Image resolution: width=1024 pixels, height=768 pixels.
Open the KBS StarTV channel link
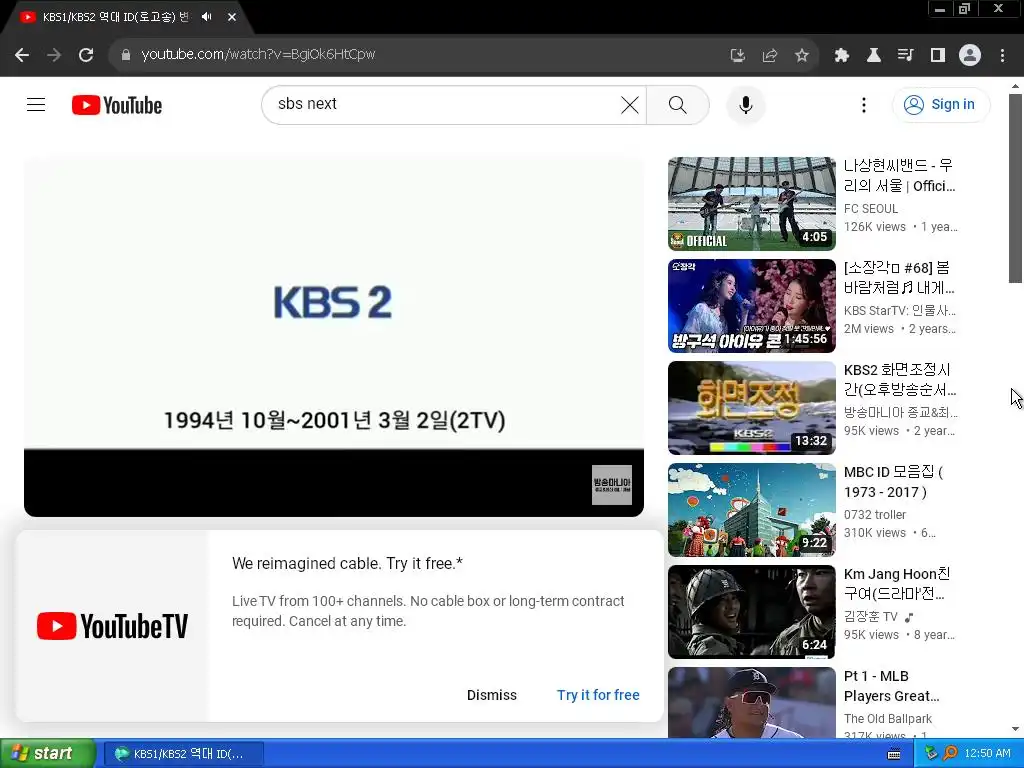[x=899, y=311]
